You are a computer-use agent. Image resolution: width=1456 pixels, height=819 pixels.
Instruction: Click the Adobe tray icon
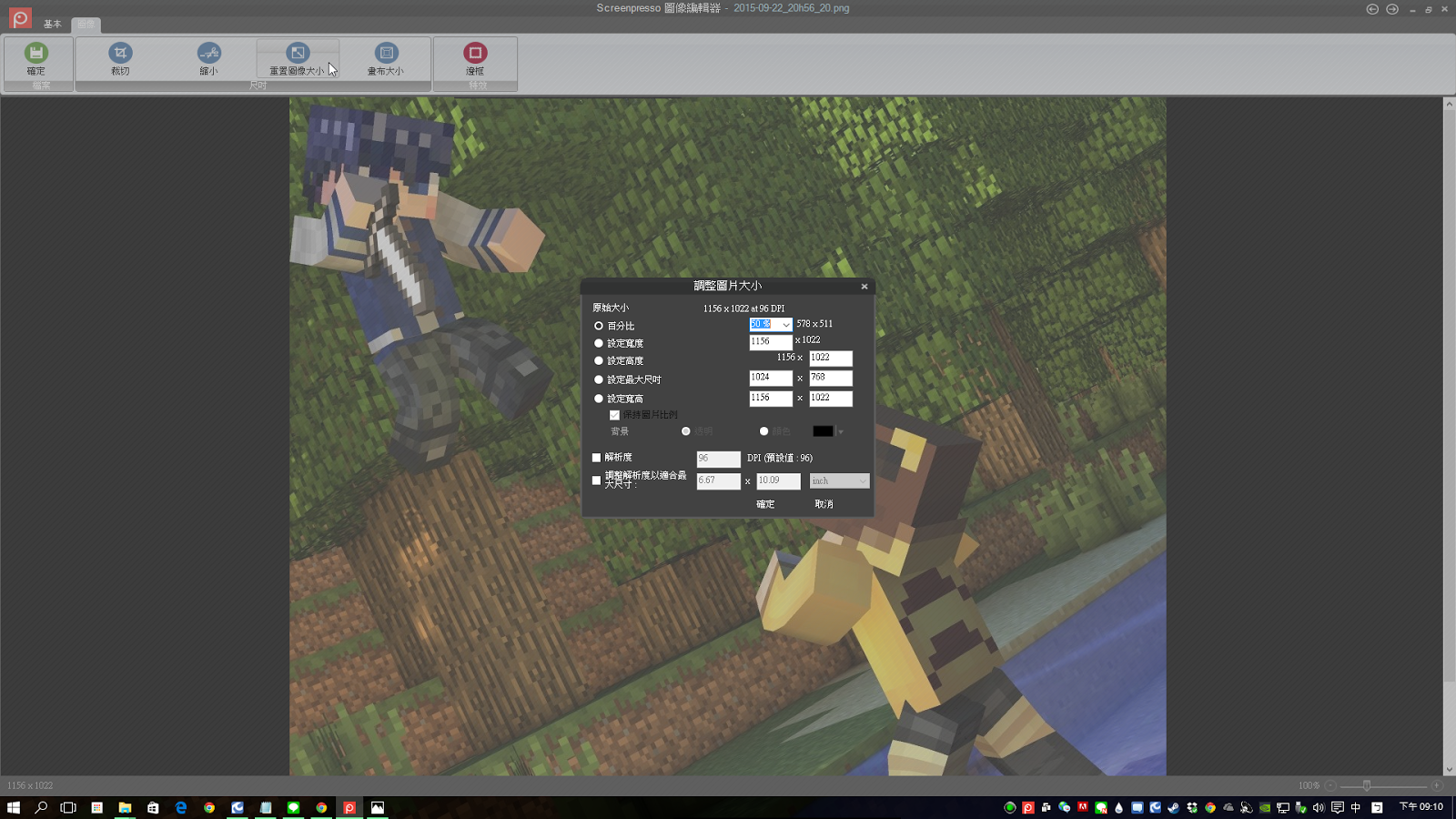(1083, 807)
